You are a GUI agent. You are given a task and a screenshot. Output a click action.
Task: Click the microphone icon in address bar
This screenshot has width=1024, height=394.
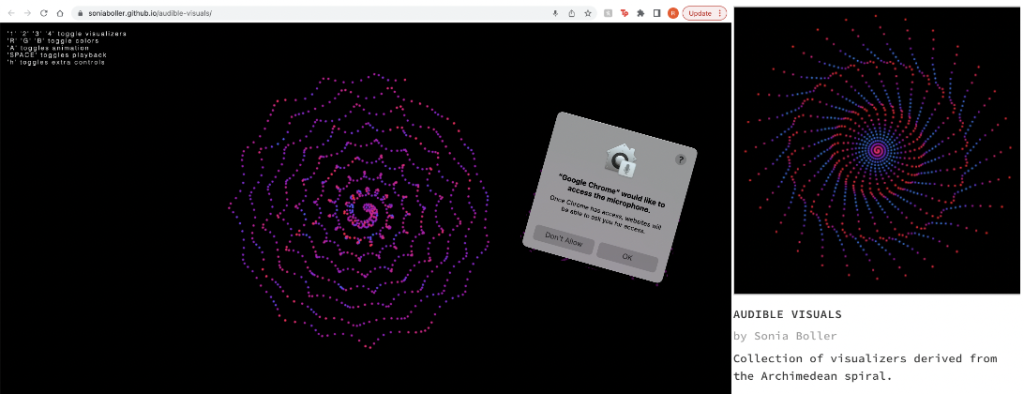(555, 13)
